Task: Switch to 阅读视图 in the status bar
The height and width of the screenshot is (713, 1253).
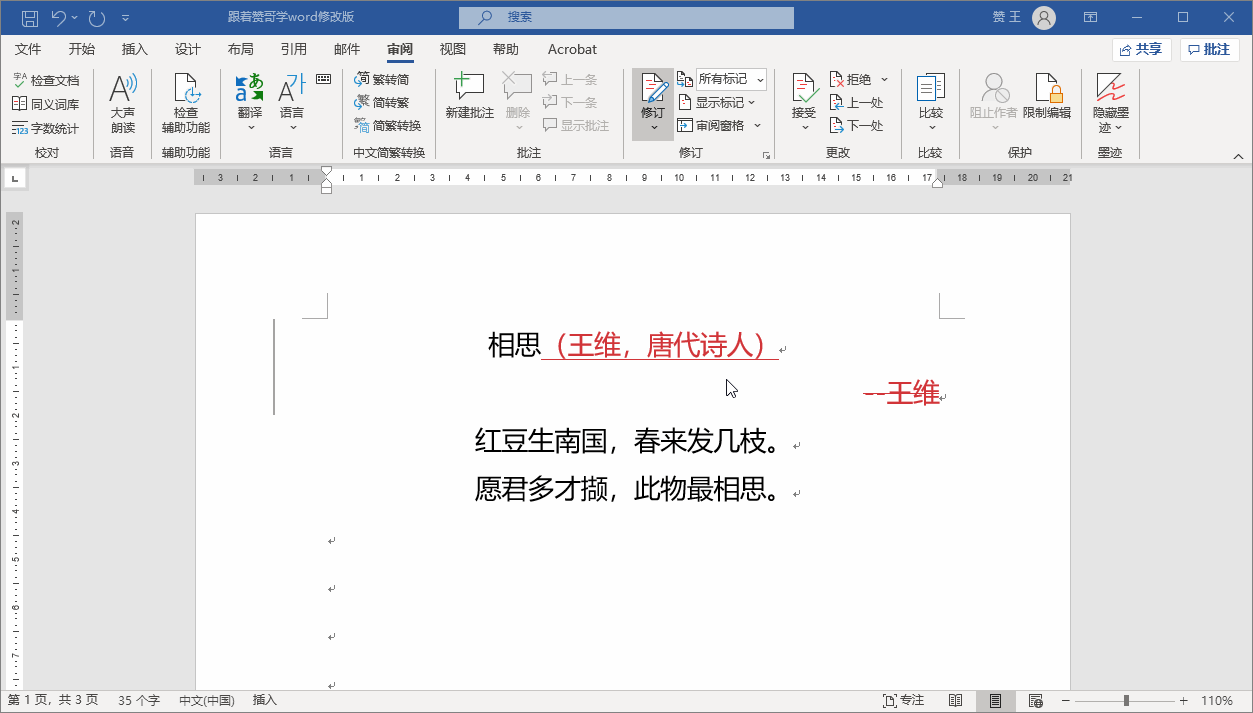Action: click(x=955, y=700)
